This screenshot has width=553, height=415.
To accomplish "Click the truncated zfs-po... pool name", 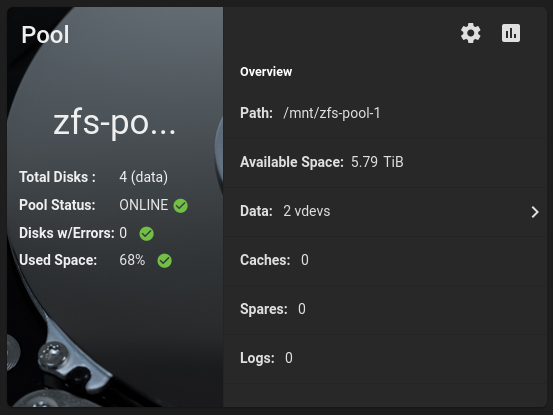I will pyautogui.click(x=114, y=123).
